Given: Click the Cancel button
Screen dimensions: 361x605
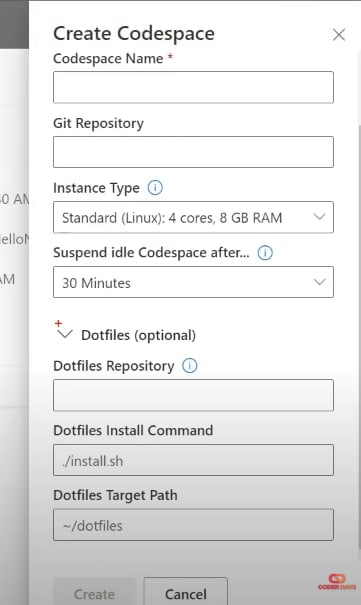Looking at the screenshot, I should click(x=186, y=593).
